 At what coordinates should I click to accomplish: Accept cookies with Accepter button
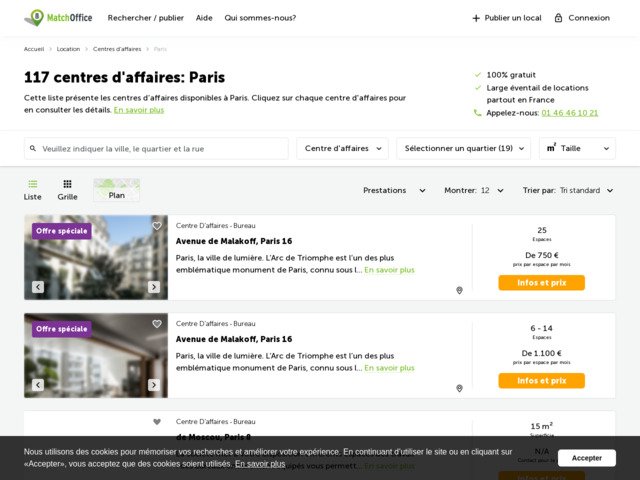pos(586,458)
